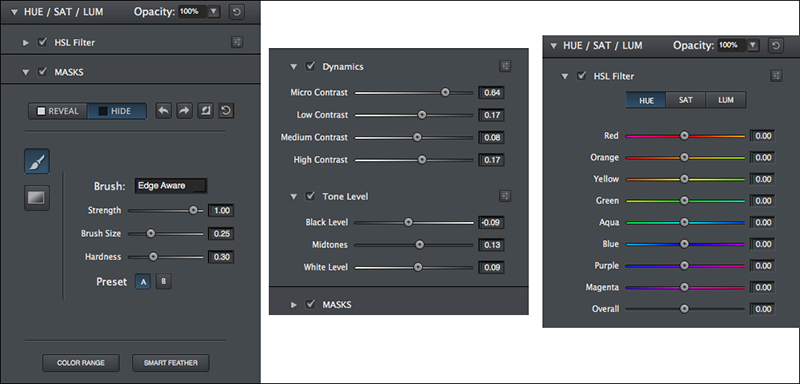Open the Brush type dropdown Edge Aware
This screenshot has height=384, width=800.
[x=171, y=186]
